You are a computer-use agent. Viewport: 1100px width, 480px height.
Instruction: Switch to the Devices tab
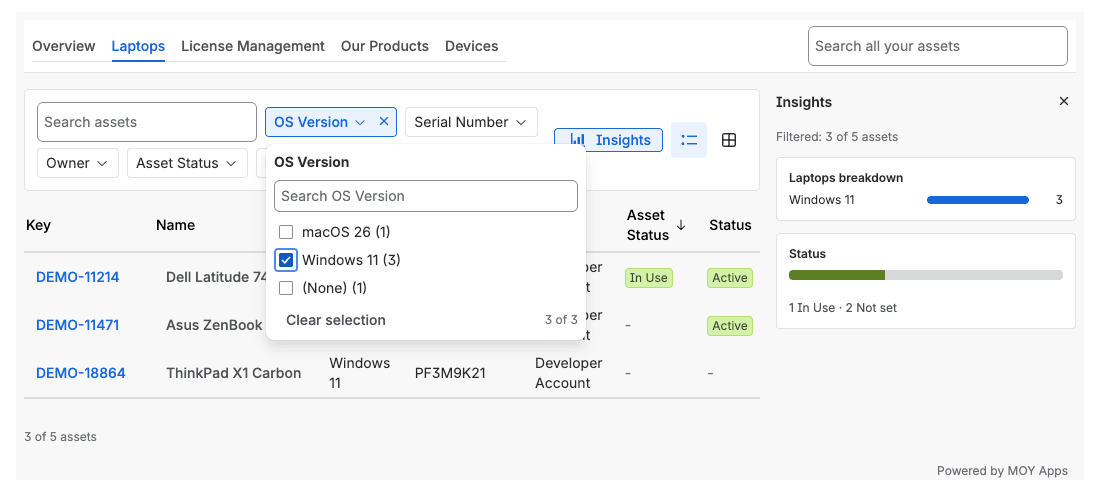coord(471,46)
